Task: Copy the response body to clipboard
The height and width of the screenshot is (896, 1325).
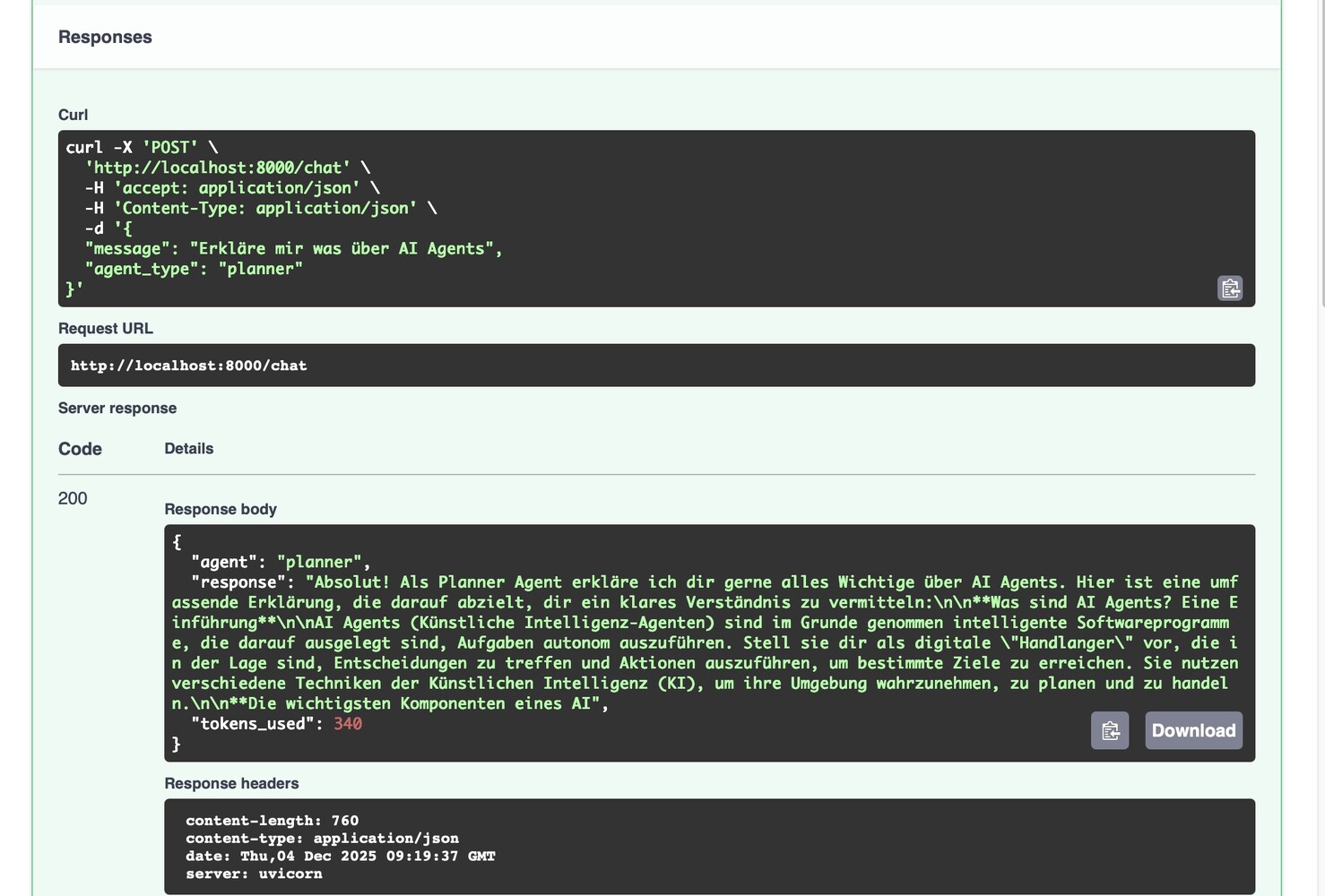Action: pyautogui.click(x=1109, y=730)
